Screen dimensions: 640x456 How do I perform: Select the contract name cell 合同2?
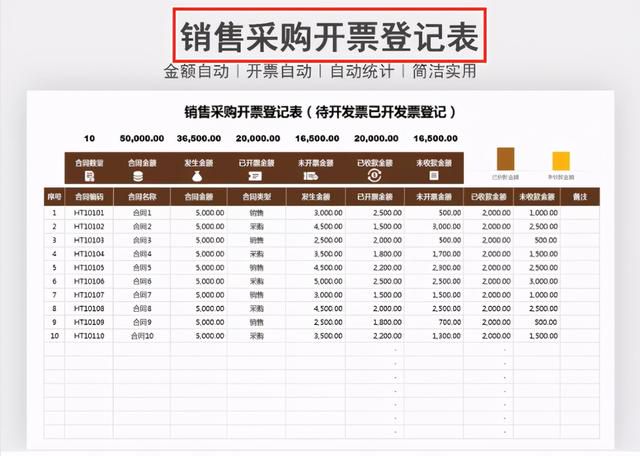tap(142, 227)
